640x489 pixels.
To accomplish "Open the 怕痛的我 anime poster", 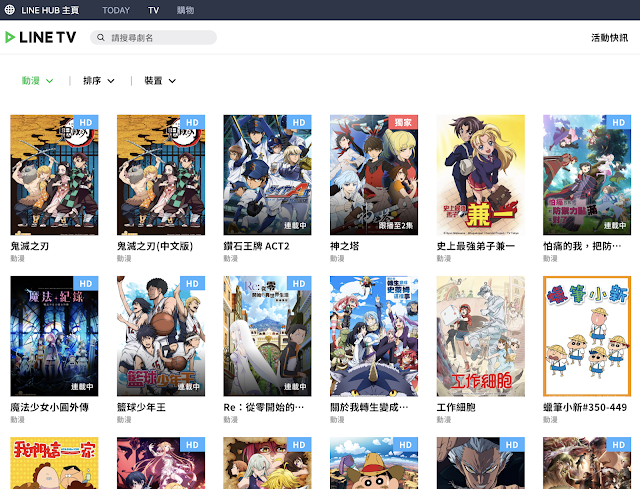I will [587, 175].
